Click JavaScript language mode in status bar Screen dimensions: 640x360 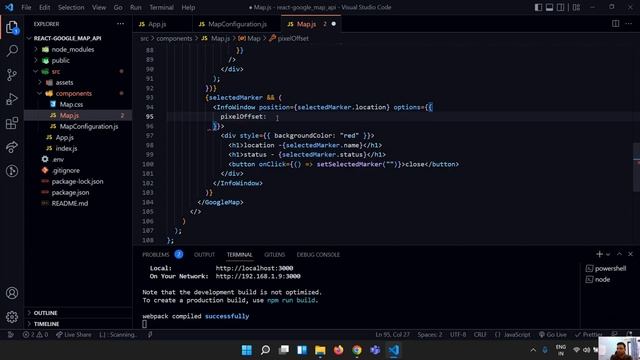(x=513, y=335)
